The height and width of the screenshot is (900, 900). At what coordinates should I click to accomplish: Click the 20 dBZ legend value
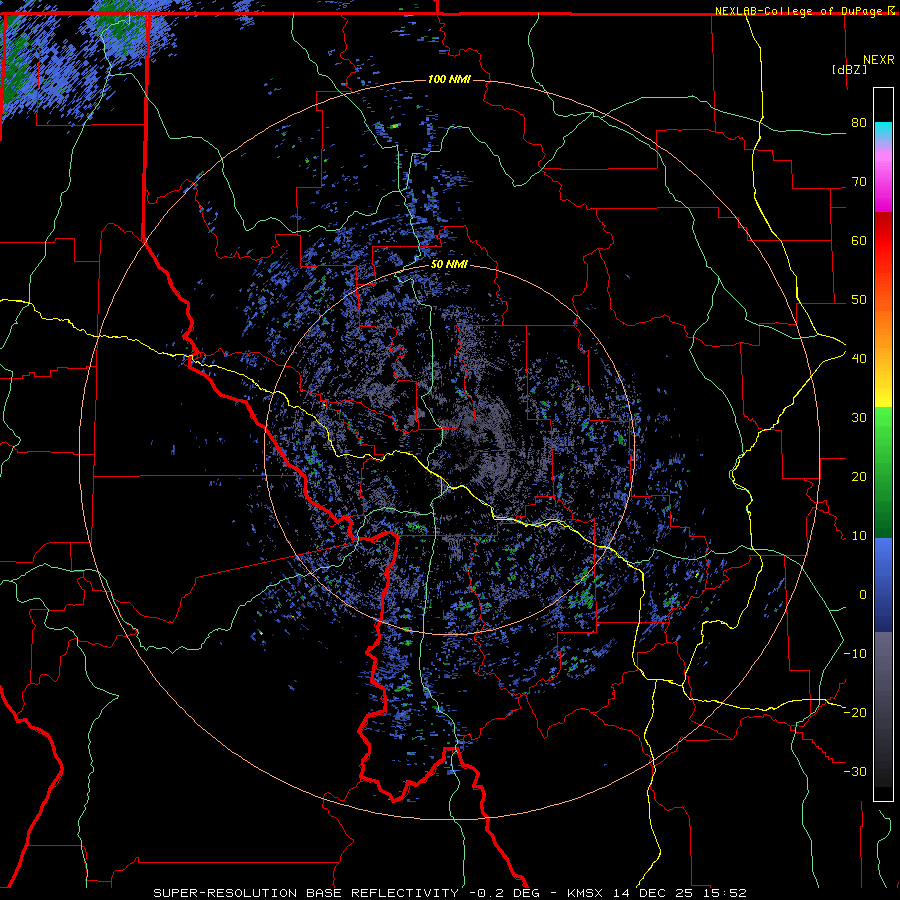click(x=859, y=476)
